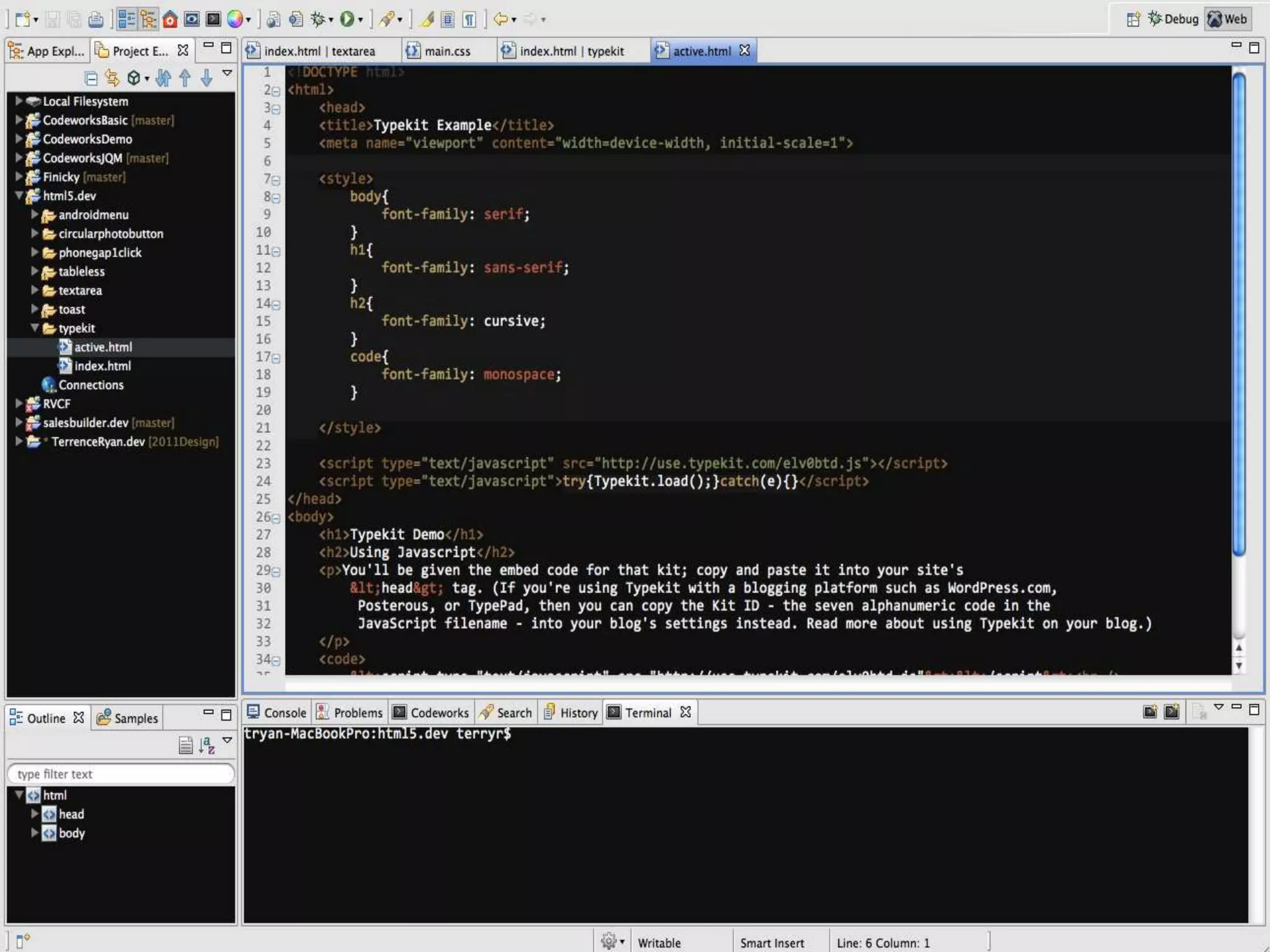Switch to main.css editor tab
Viewport: 1270px width, 952px height.
pos(446,51)
